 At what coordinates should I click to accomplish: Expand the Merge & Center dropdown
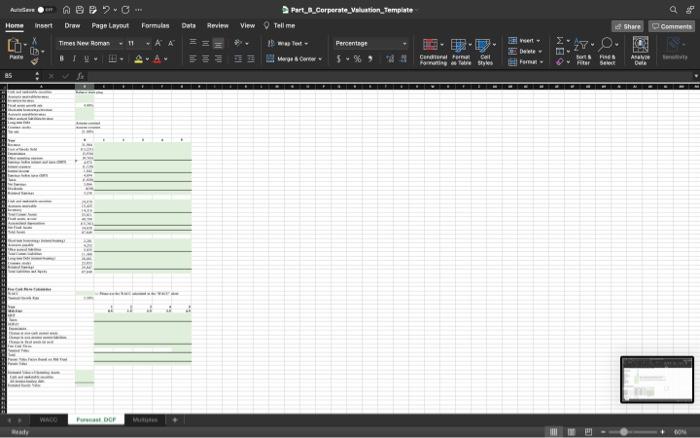pyautogui.click(x=320, y=59)
